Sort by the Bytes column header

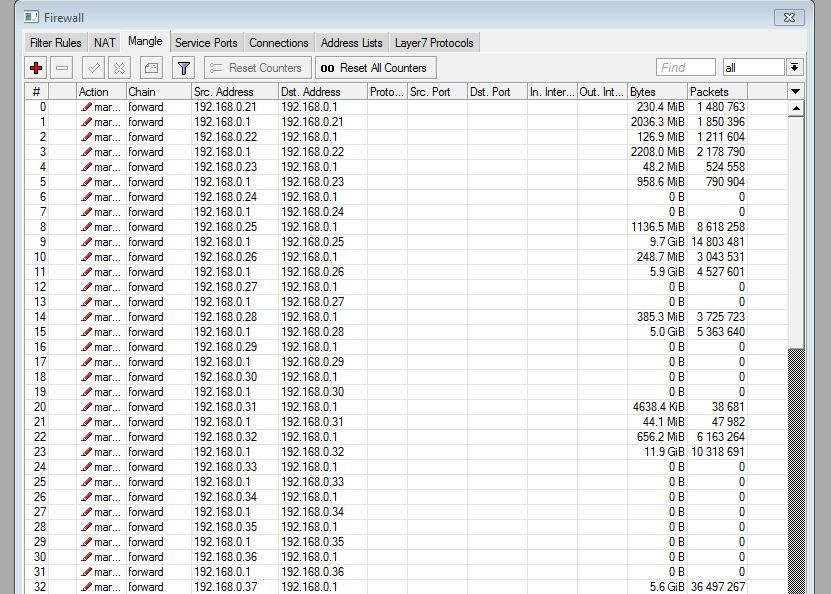[x=657, y=92]
